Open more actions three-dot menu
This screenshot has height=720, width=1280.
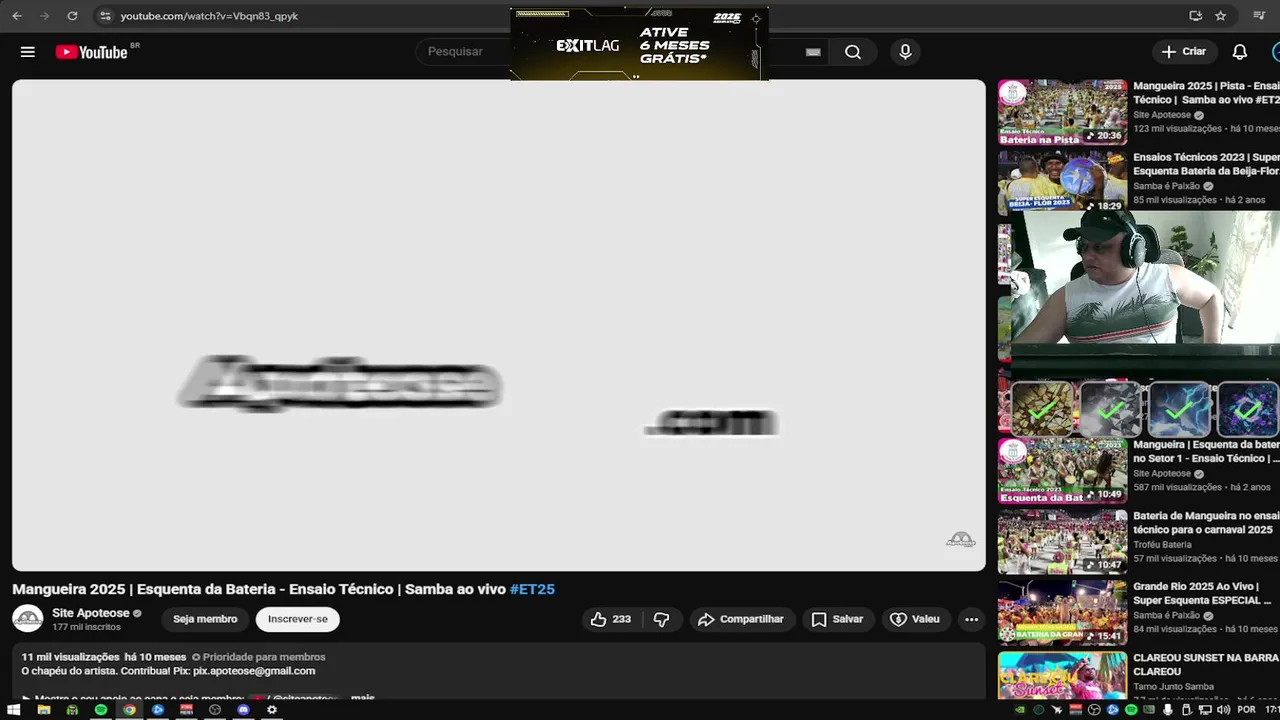click(x=971, y=619)
